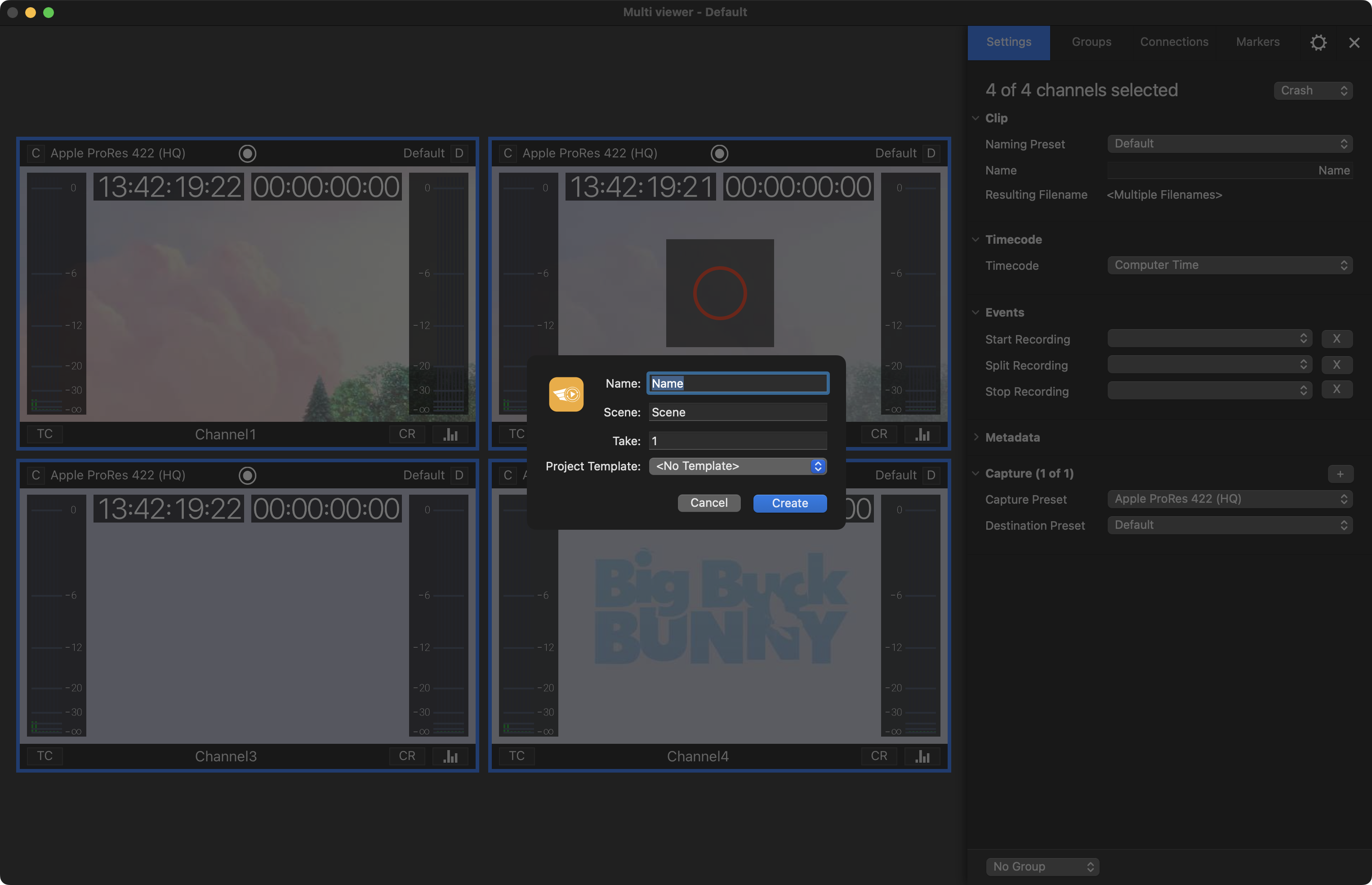Open the Naming Preset dropdown
This screenshot has width=1372, height=885.
pyautogui.click(x=1230, y=143)
